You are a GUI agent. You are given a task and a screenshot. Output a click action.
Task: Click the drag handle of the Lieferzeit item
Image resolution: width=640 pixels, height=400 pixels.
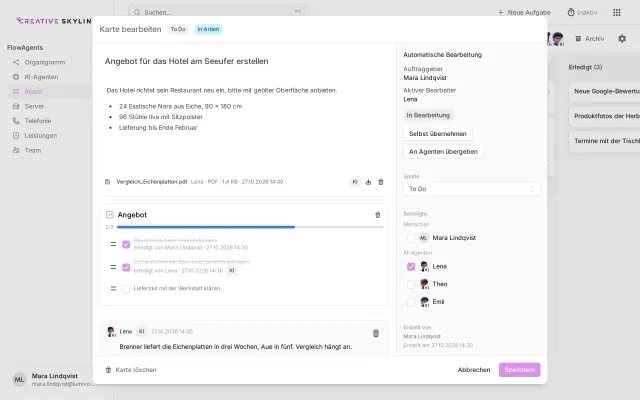(113, 289)
